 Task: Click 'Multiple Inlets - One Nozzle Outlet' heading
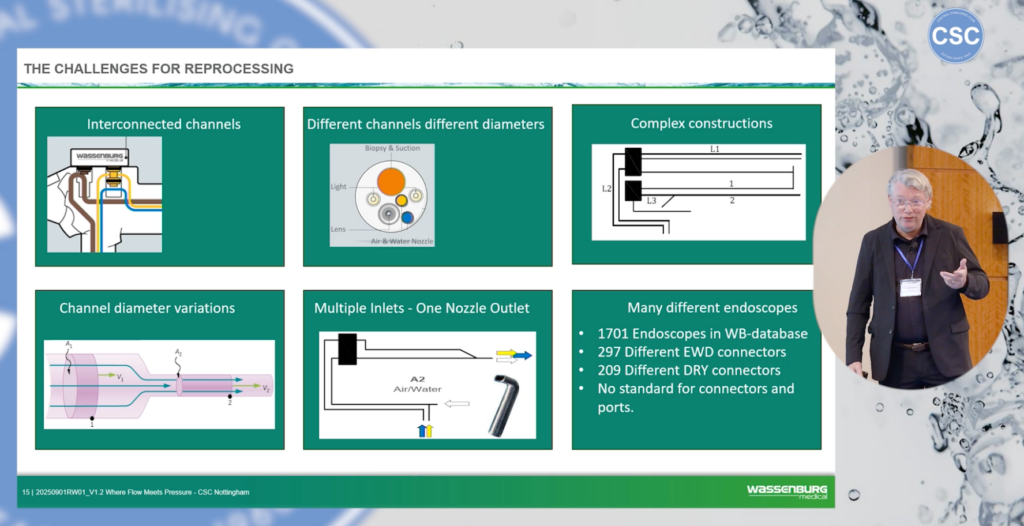coord(422,308)
